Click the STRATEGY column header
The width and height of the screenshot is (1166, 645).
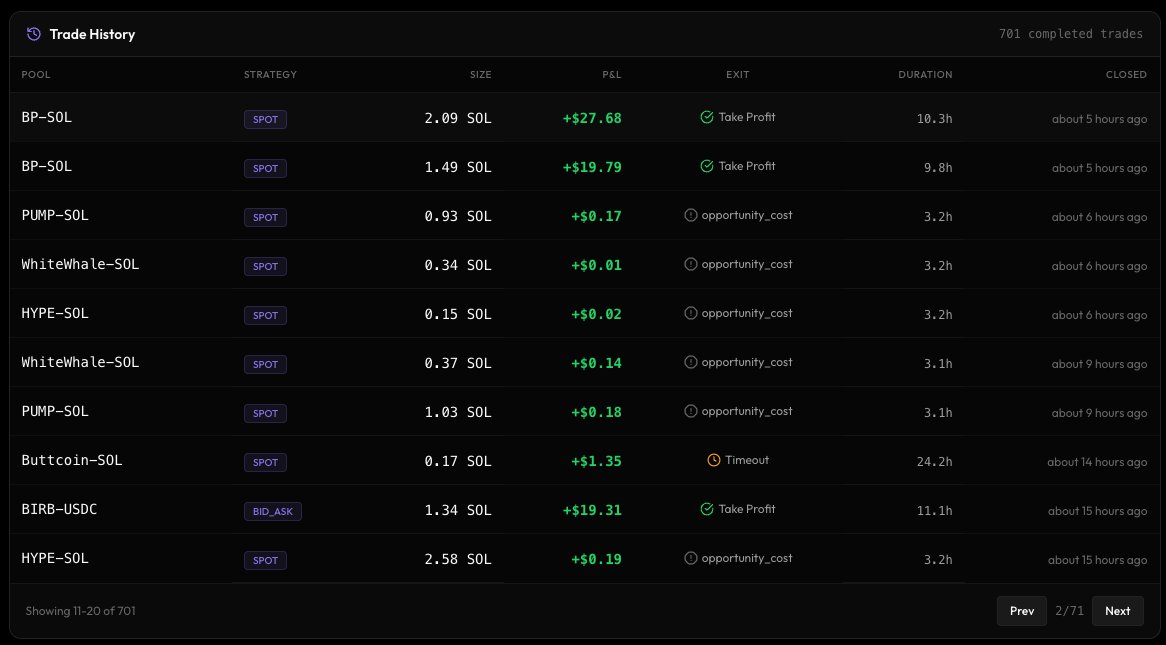[x=270, y=74]
